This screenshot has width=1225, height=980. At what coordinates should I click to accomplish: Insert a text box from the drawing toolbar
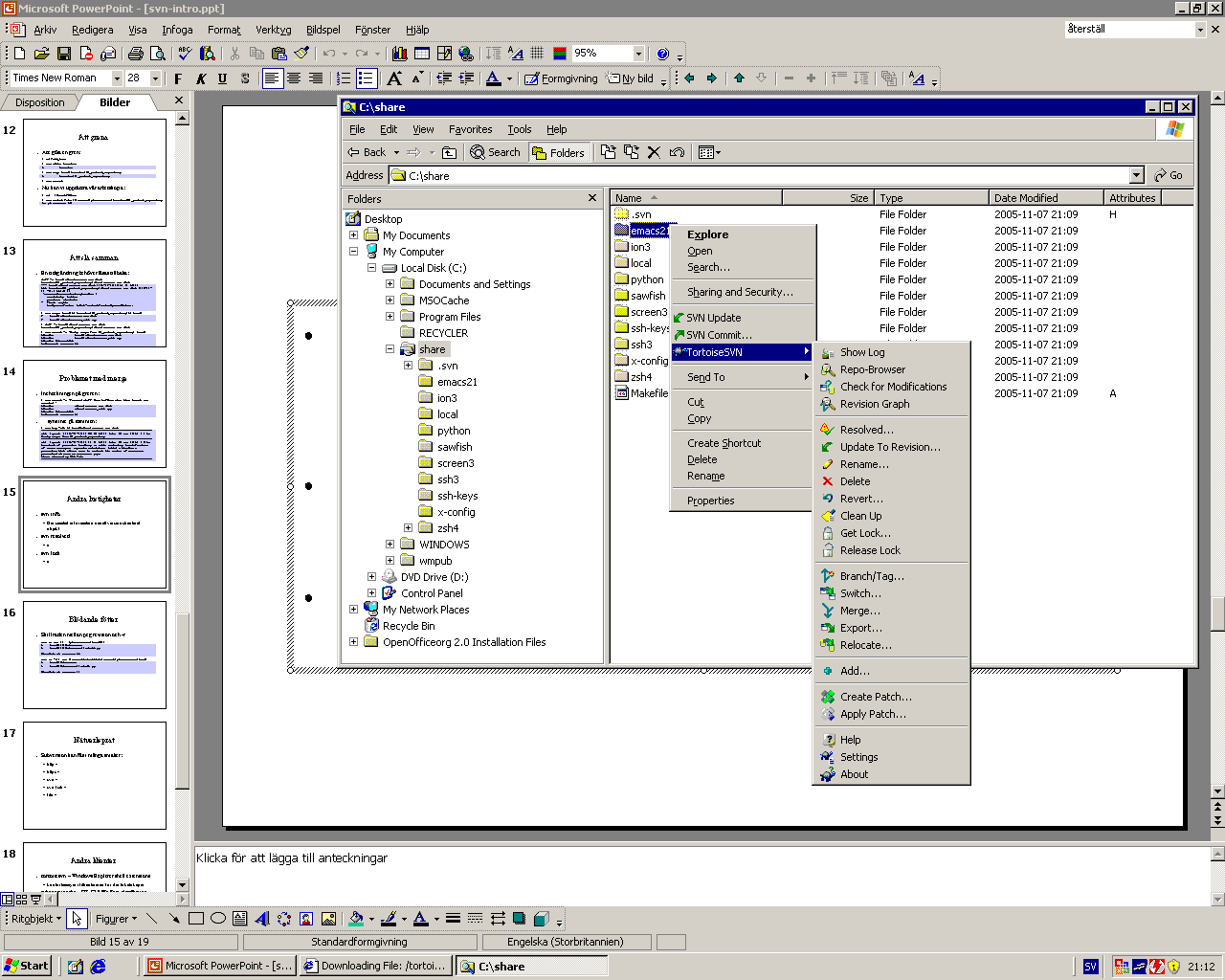tap(240, 919)
